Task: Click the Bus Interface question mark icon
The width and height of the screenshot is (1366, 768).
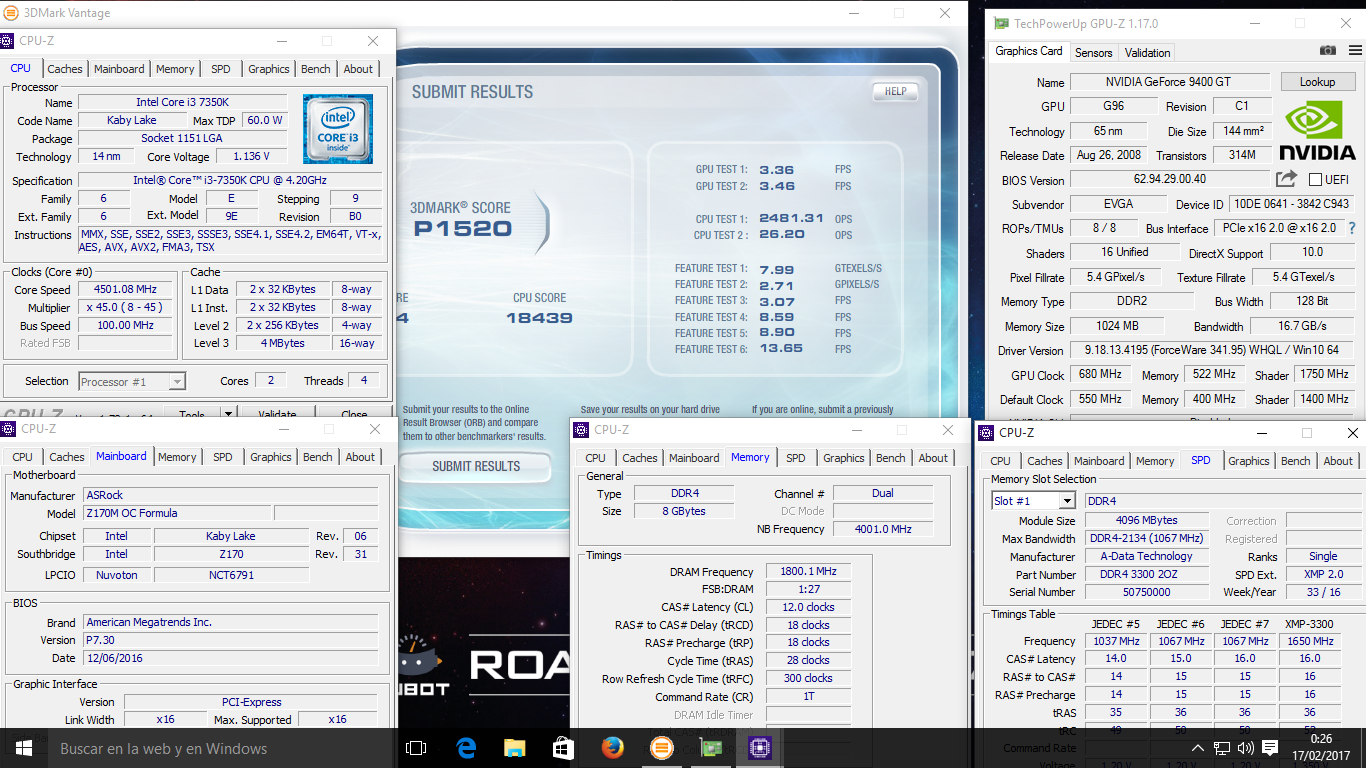Action: (1352, 228)
